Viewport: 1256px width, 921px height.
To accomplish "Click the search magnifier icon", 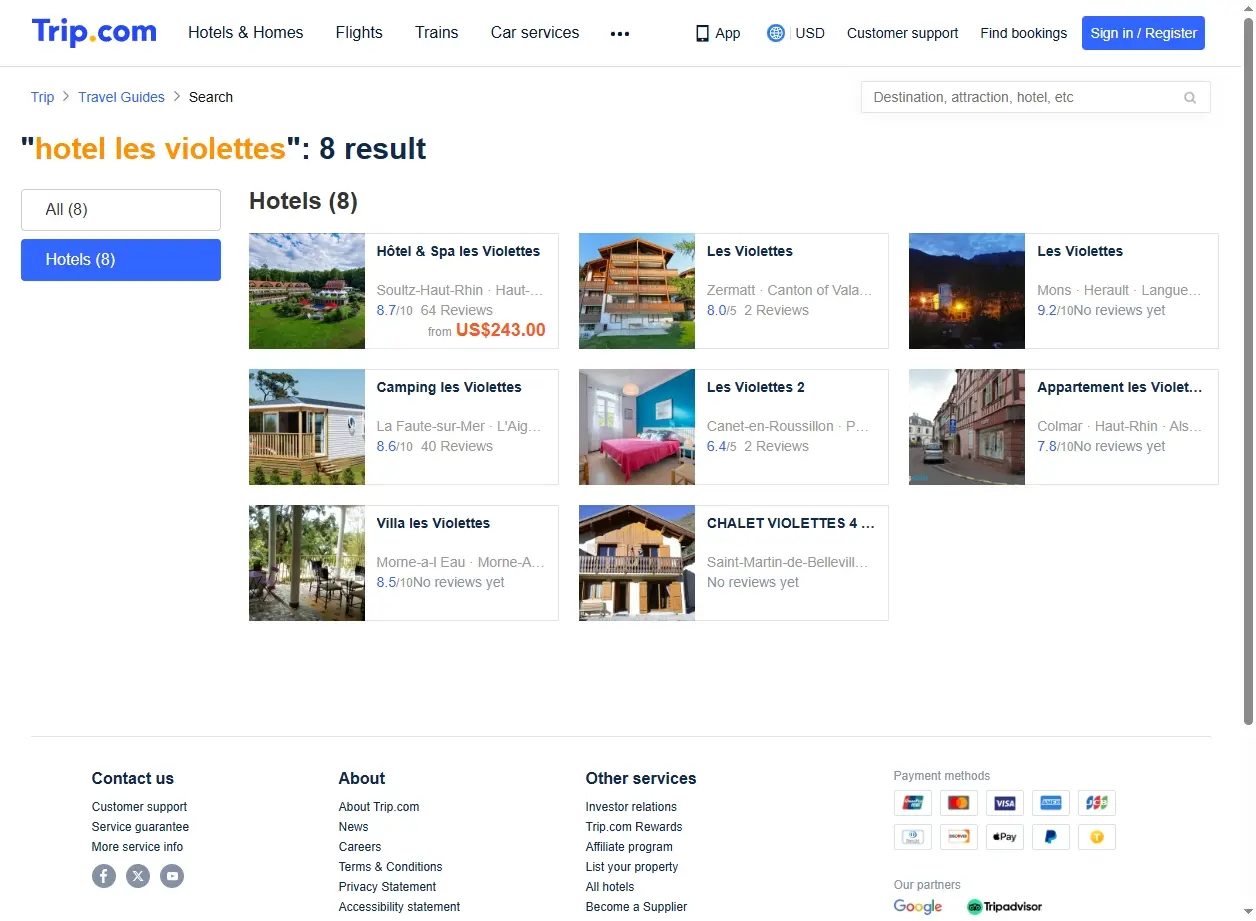I will coord(1190,97).
